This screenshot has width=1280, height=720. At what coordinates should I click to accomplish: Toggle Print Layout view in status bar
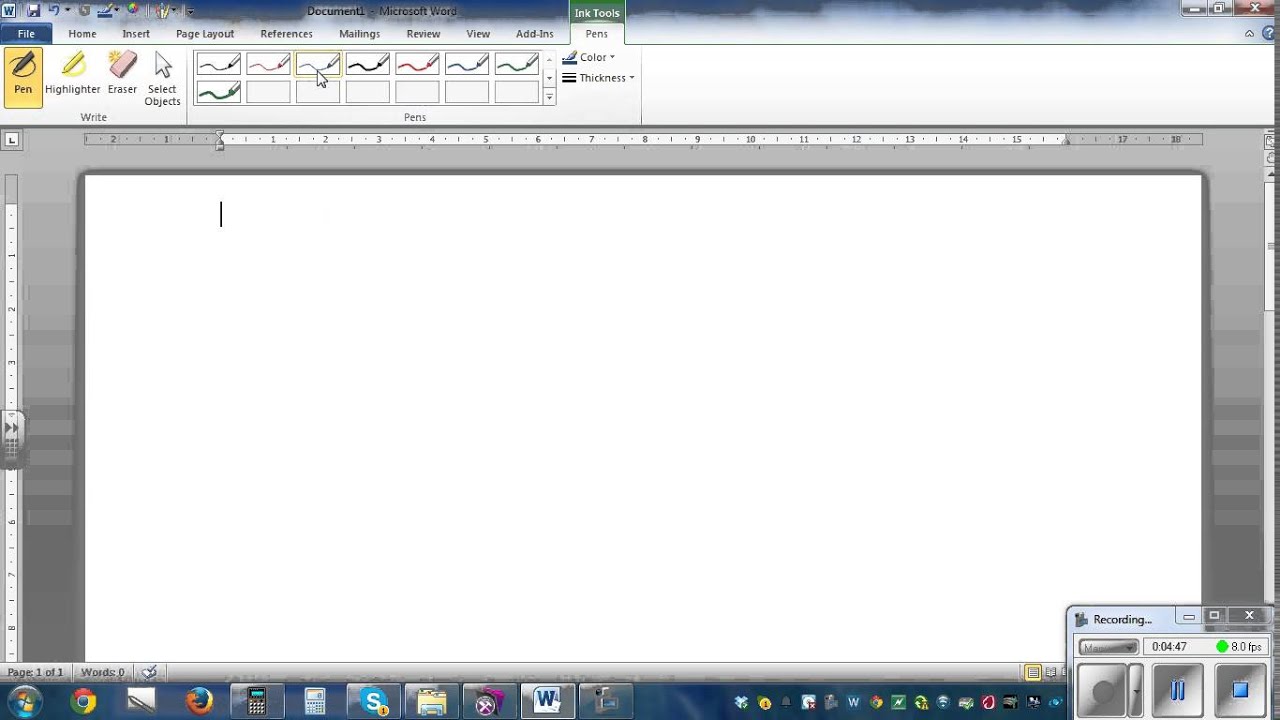(1033, 673)
